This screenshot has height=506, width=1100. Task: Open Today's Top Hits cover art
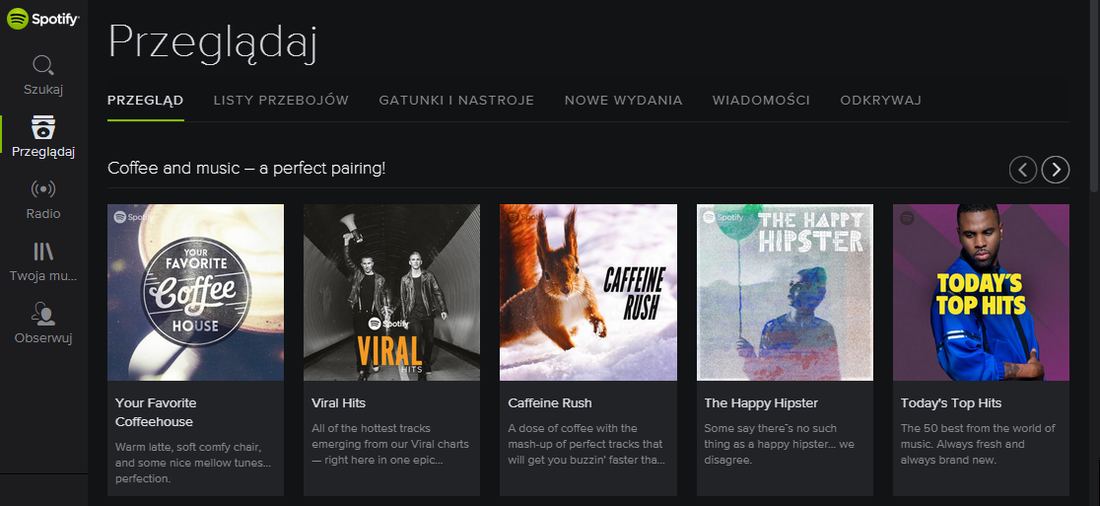point(981,293)
